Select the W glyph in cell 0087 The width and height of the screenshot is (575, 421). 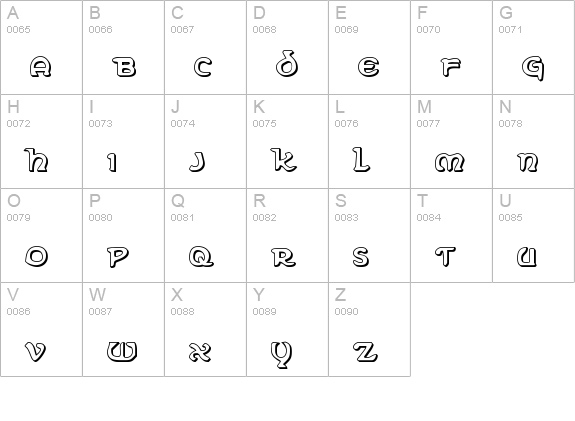[122, 351]
